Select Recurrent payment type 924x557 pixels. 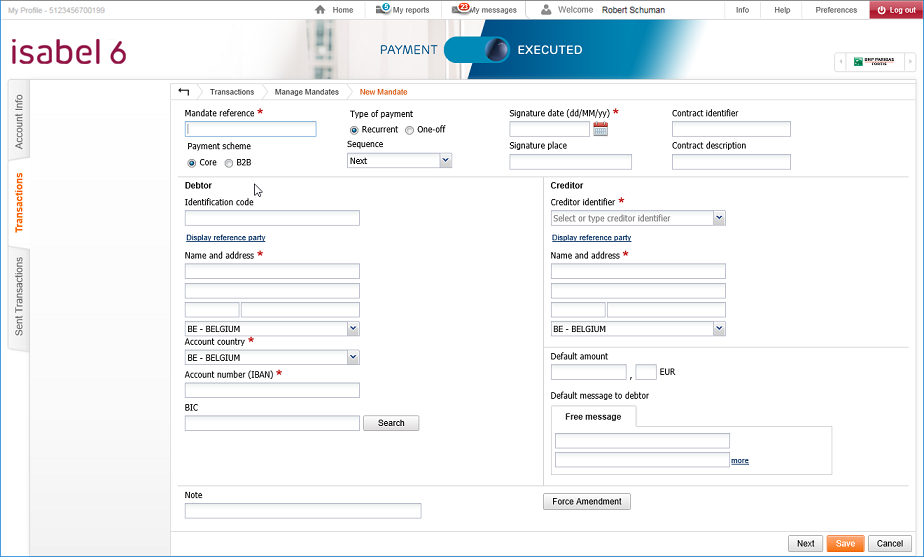[x=354, y=130]
